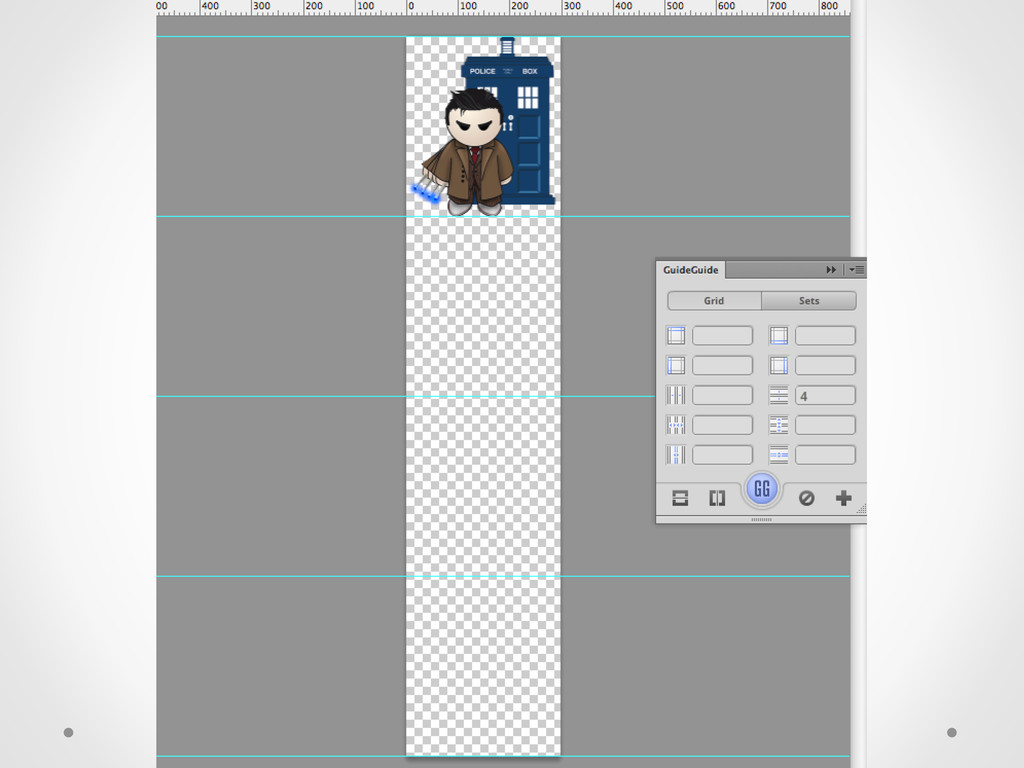Collapse GuideGuide panel with the double-arrow icon
The width and height of the screenshot is (1024, 768).
pyautogui.click(x=831, y=270)
